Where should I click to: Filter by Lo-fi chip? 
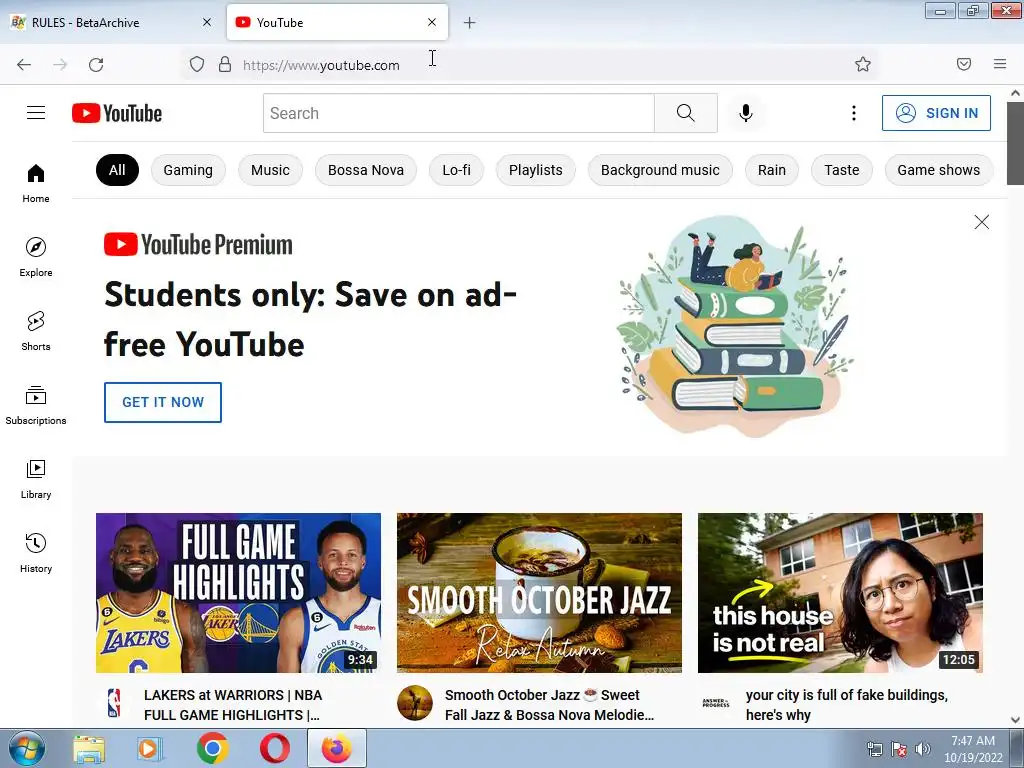pyautogui.click(x=456, y=170)
